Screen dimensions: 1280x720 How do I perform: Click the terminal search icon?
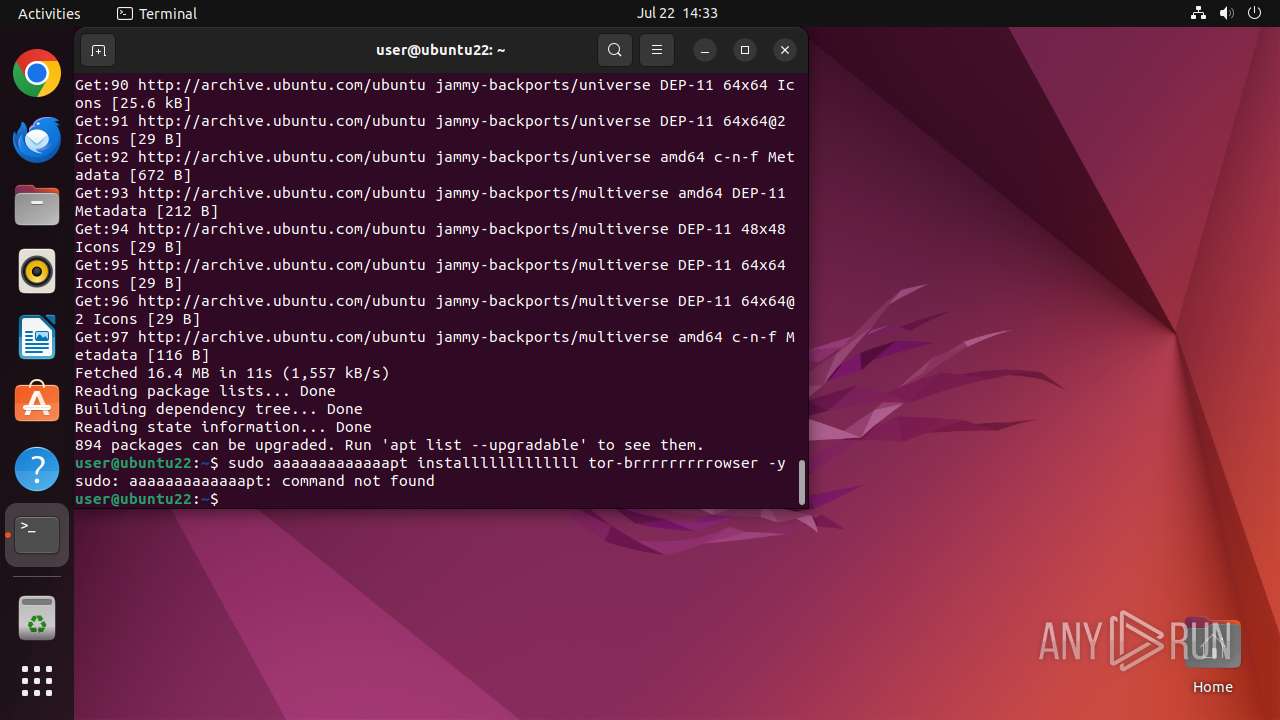coord(615,50)
